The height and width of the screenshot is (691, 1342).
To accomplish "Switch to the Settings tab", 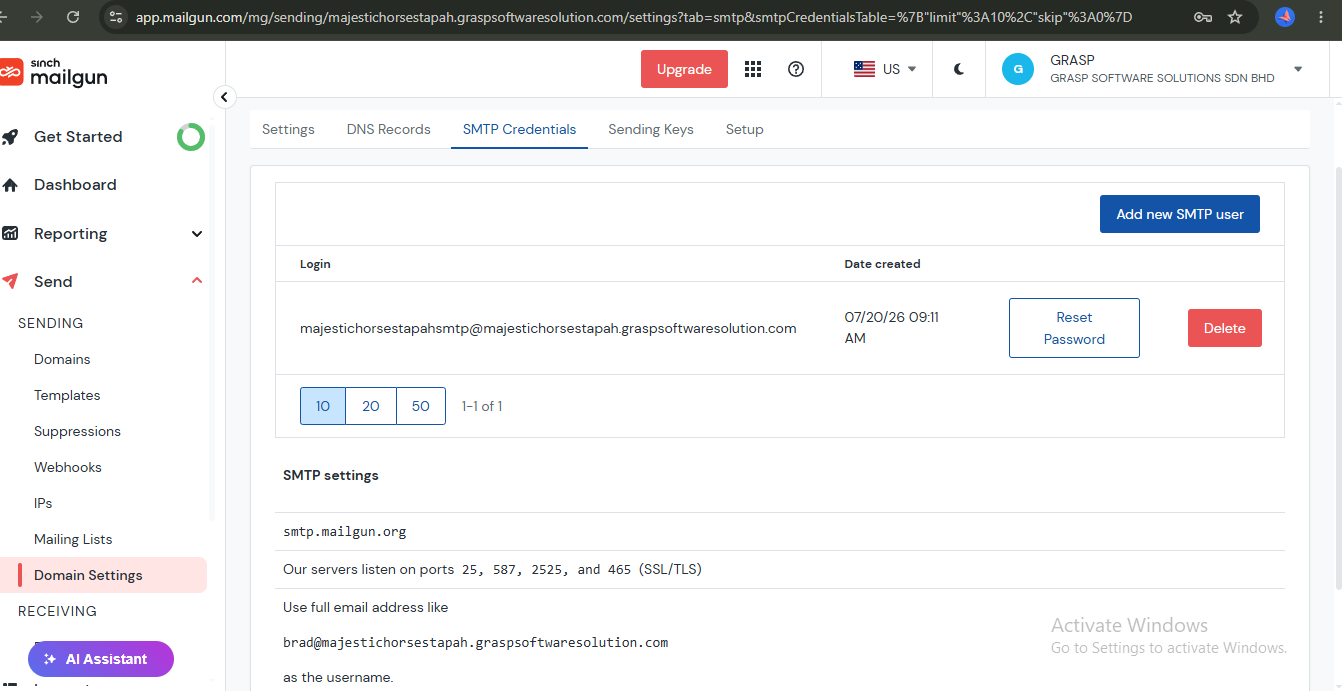I will pos(288,129).
